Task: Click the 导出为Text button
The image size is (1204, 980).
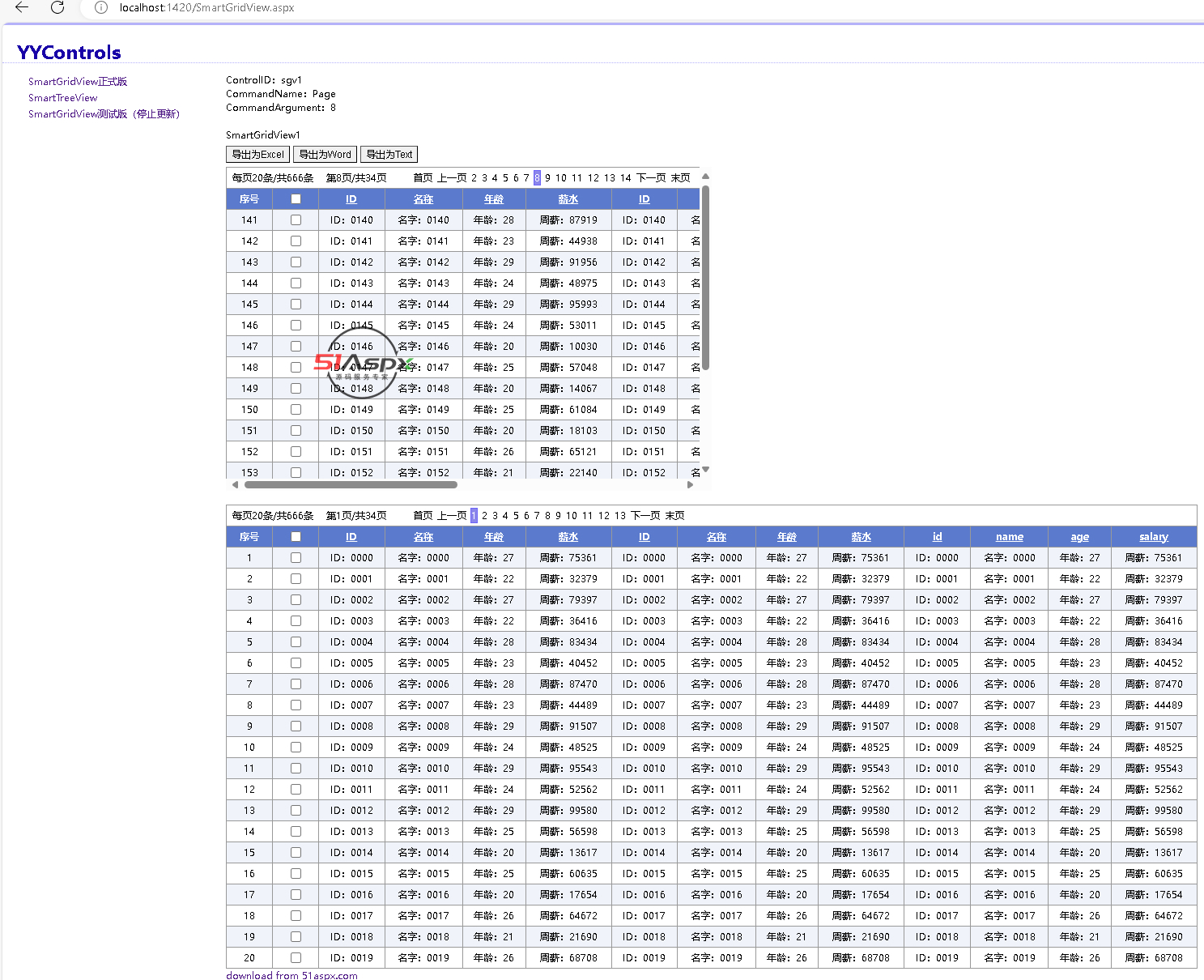Action: coord(389,155)
